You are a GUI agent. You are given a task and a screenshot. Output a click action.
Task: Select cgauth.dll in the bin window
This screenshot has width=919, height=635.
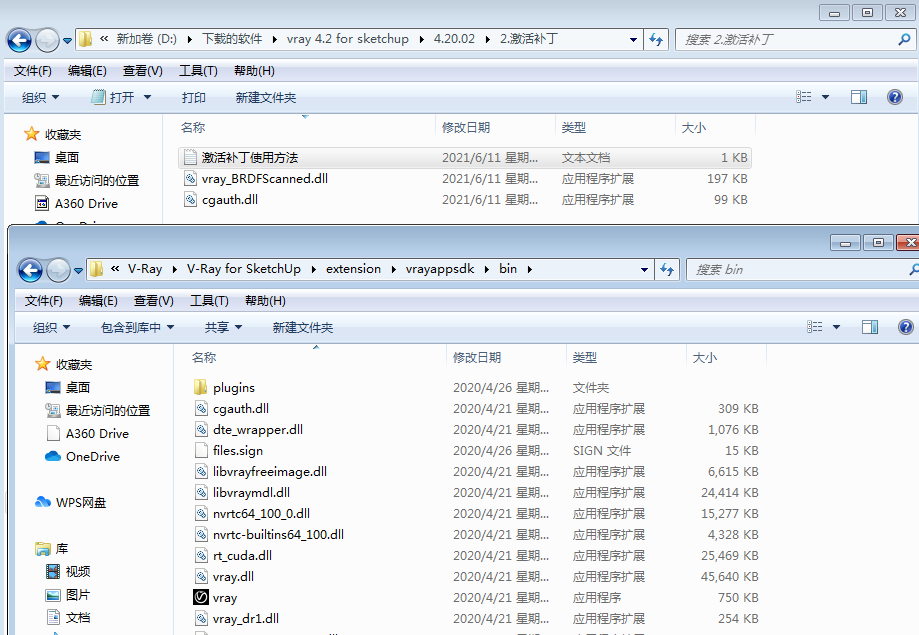(475, 409)
